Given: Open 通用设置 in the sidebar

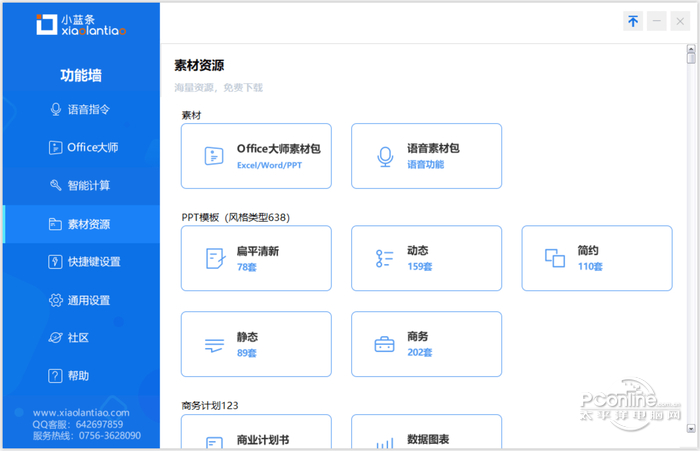Looking at the screenshot, I should 81,300.
